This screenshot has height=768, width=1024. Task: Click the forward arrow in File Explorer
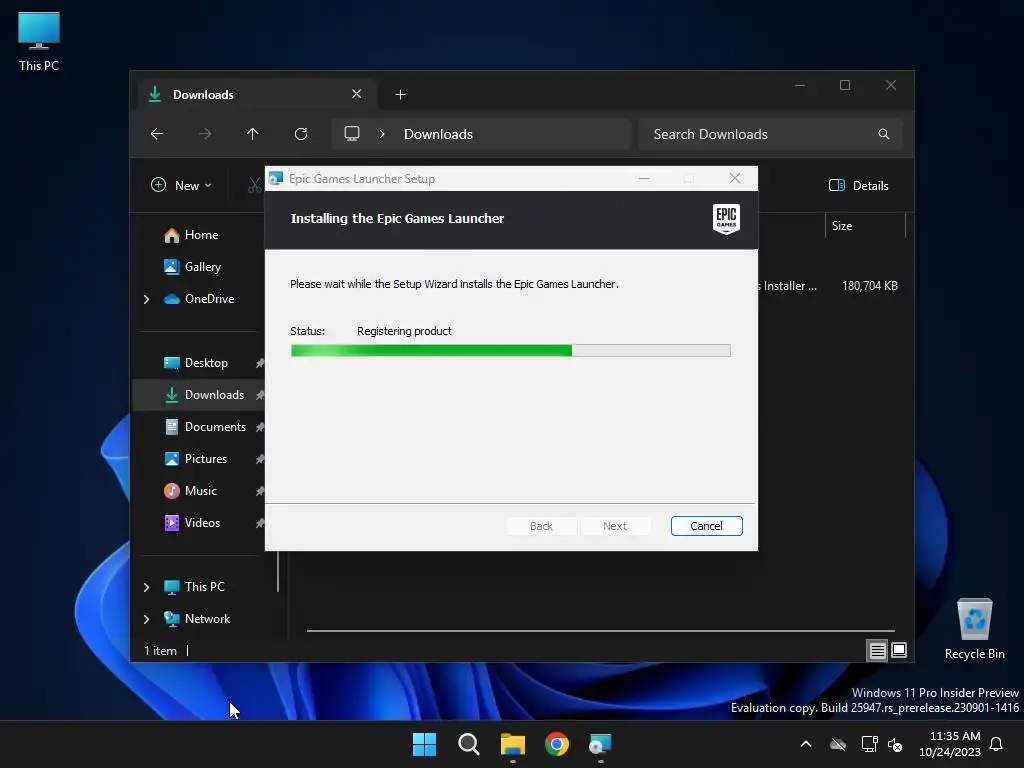(205, 134)
